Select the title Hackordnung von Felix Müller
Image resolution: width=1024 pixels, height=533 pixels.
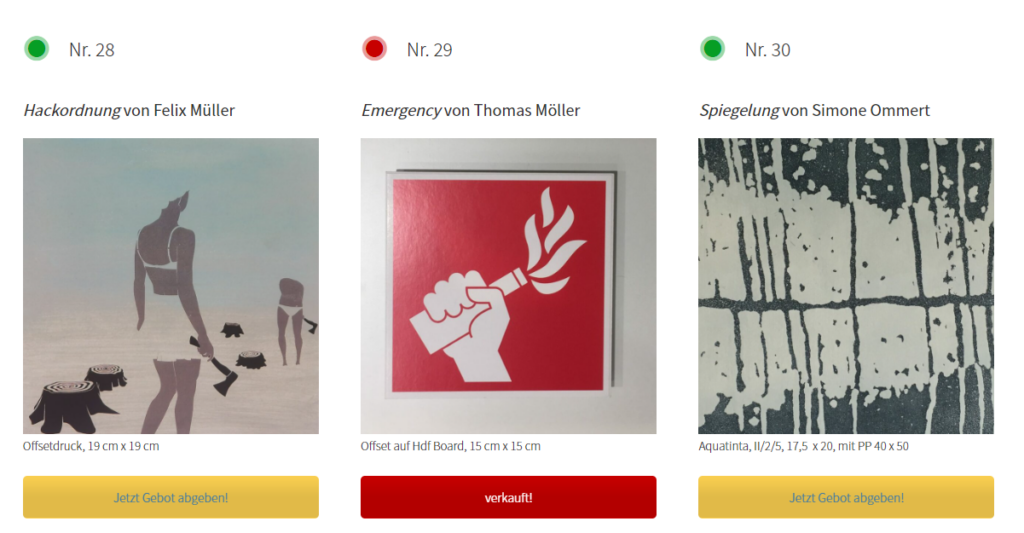tap(129, 110)
